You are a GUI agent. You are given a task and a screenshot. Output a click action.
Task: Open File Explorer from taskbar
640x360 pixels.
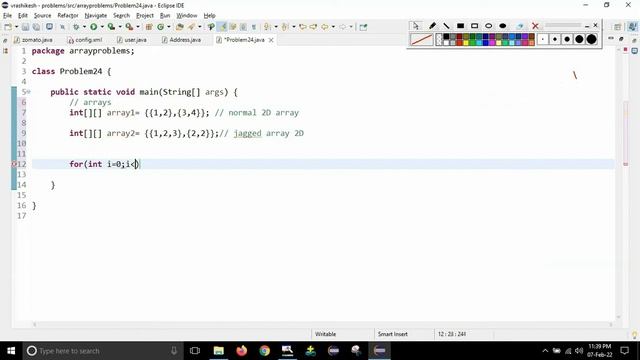[218, 351]
